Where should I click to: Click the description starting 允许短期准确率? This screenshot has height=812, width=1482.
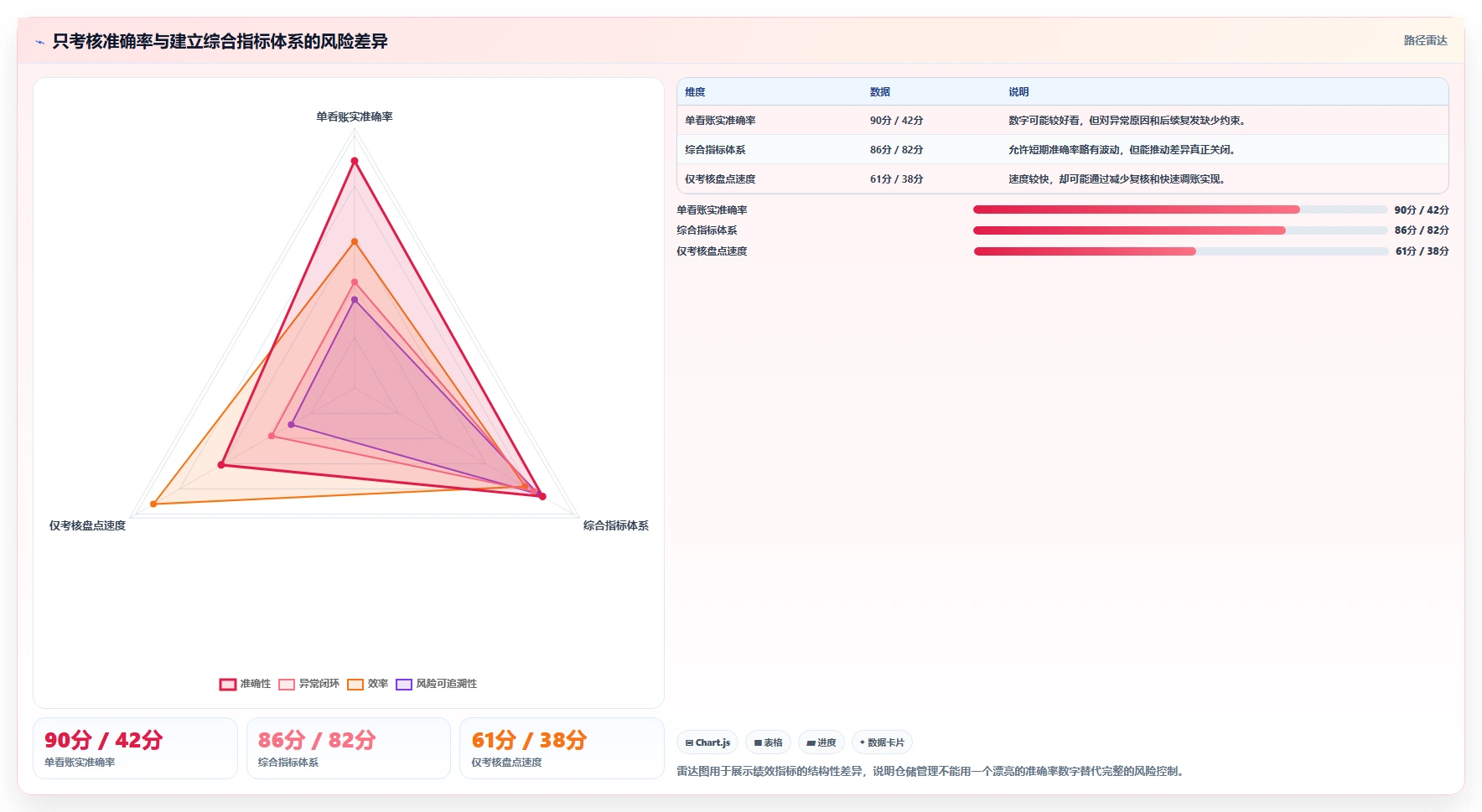click(x=1123, y=150)
